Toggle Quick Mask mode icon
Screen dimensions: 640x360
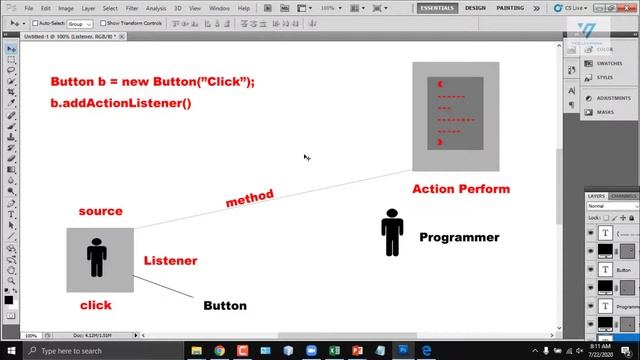pyautogui.click(x=11, y=316)
